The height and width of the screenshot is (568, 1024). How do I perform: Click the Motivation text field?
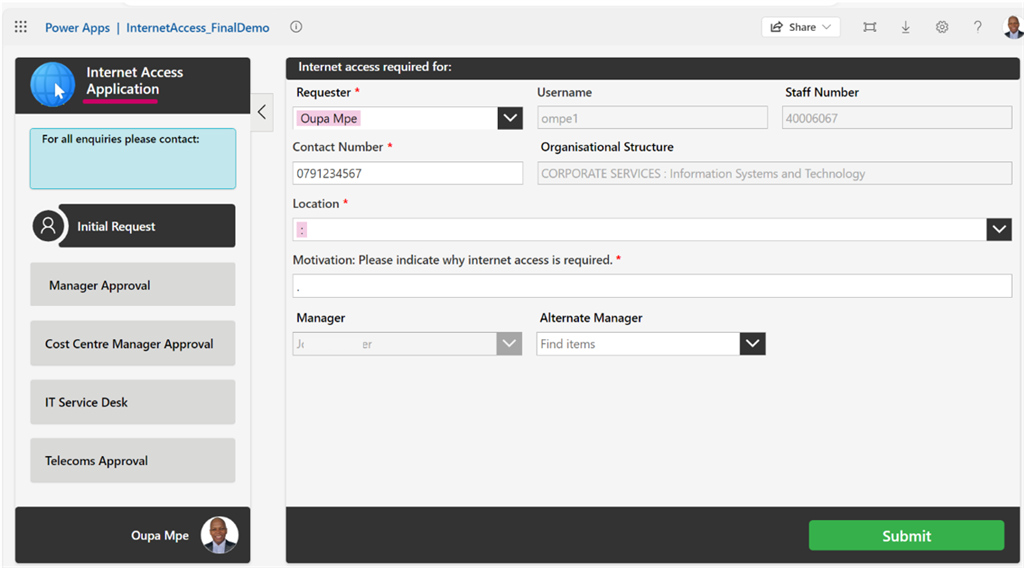[x=652, y=286]
